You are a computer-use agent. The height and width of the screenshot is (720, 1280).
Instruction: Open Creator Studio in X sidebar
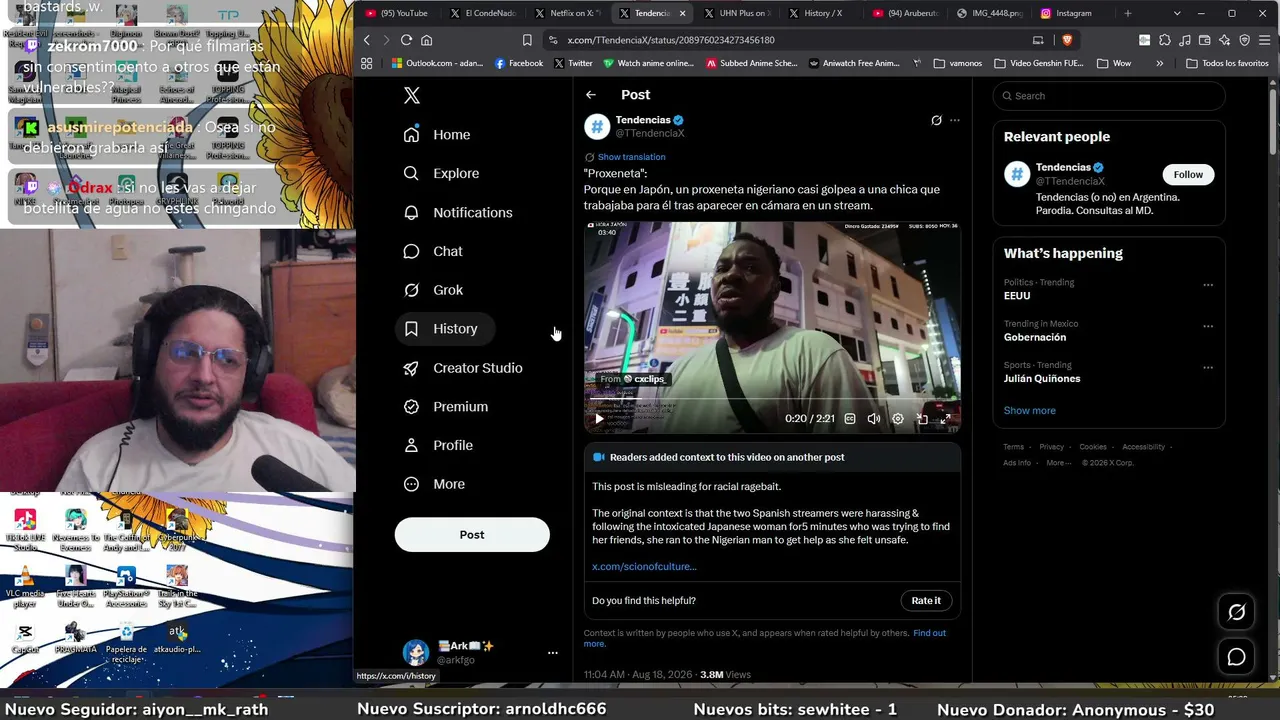pyautogui.click(x=463, y=368)
